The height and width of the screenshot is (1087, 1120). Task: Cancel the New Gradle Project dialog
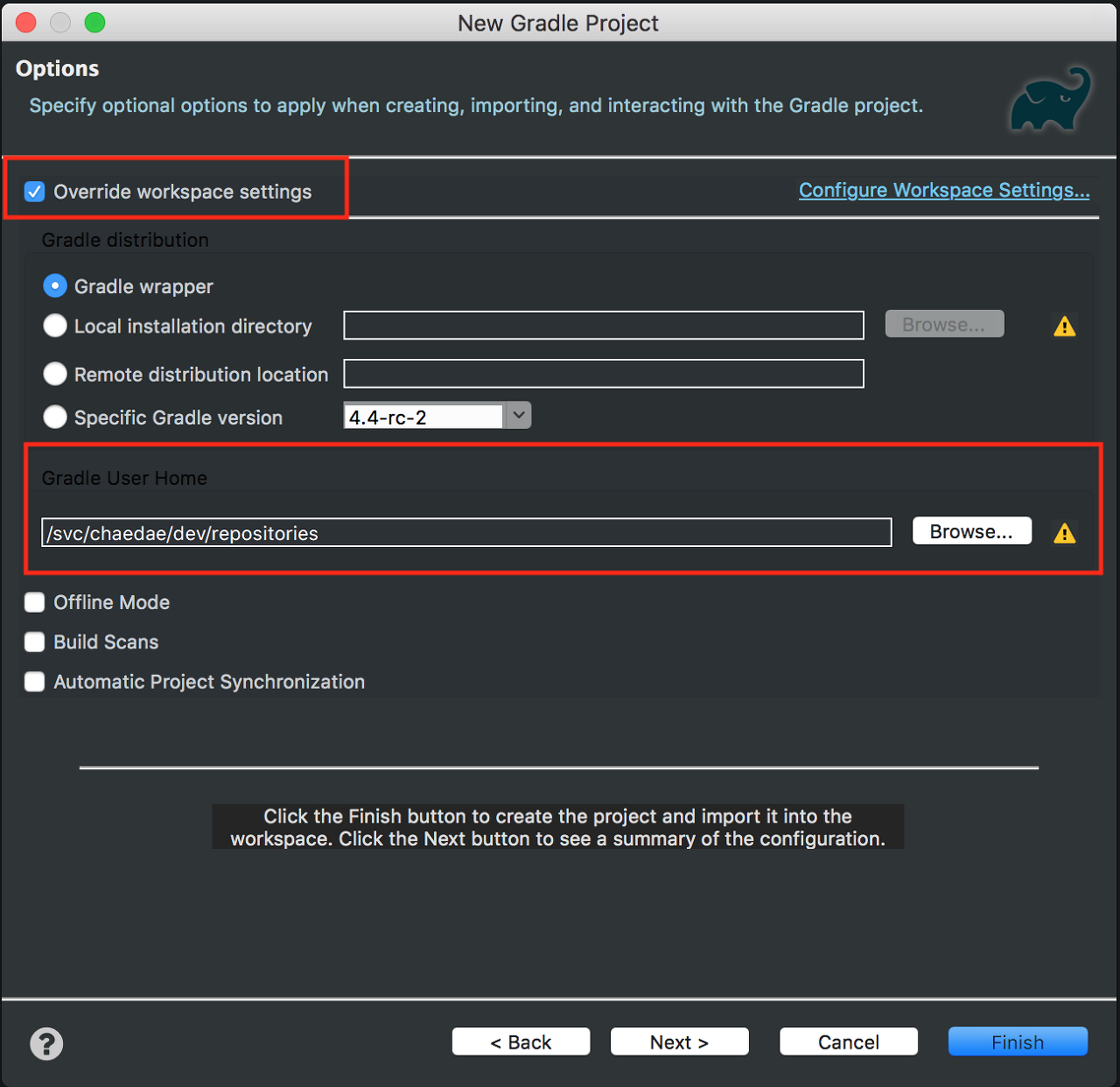(x=848, y=1041)
